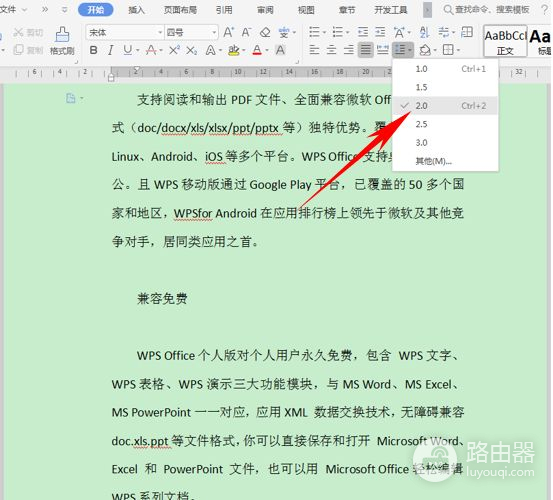The height and width of the screenshot is (500, 553).
Task: Select line spacing 3.0
Action: point(445,143)
